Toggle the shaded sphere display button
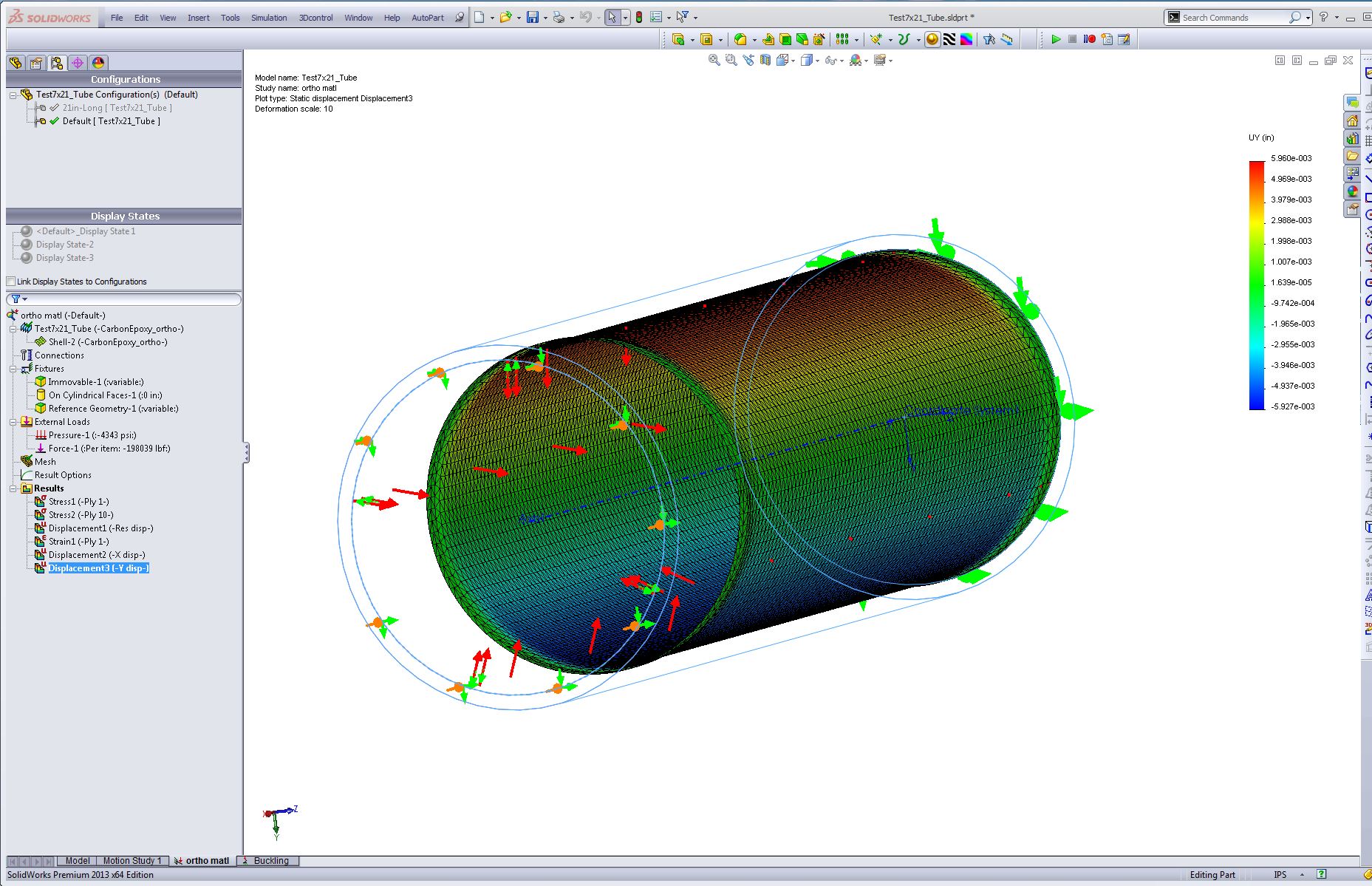The height and width of the screenshot is (886, 1372). coord(932,39)
